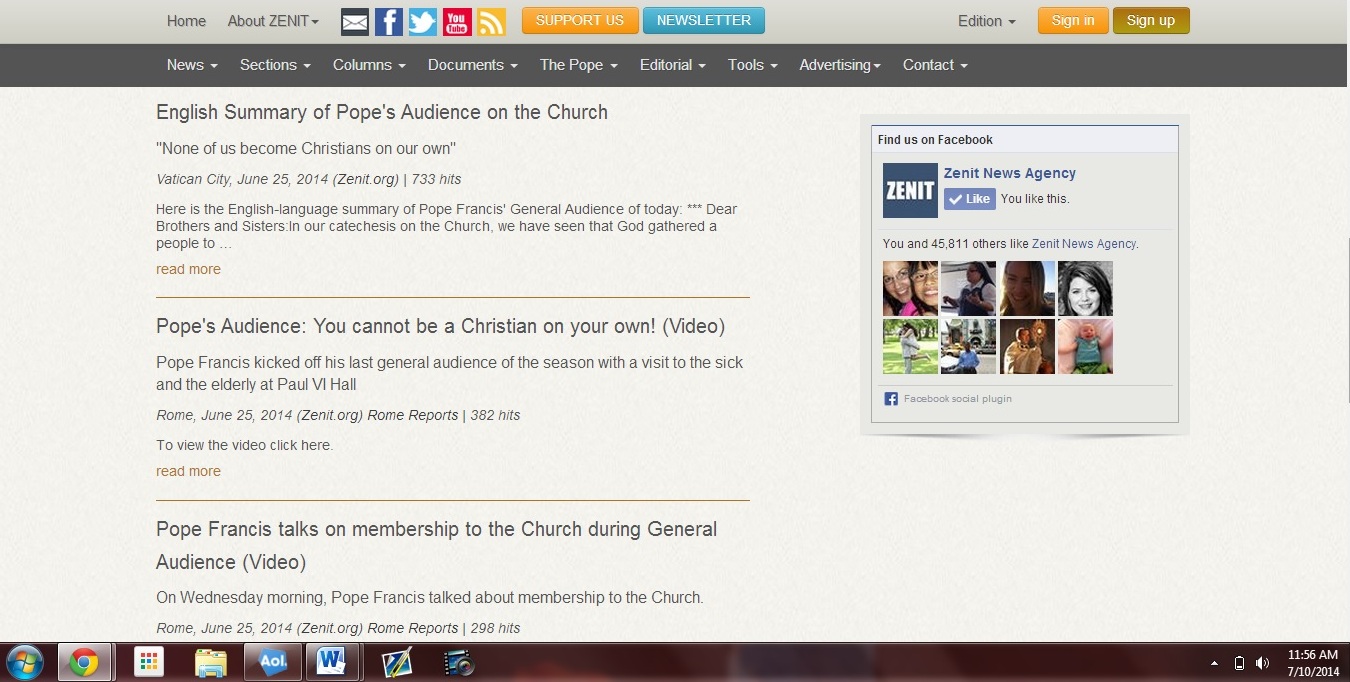The image size is (1350, 682).
Task: Open ZENIT's Facebook page icon
Action: [389, 21]
